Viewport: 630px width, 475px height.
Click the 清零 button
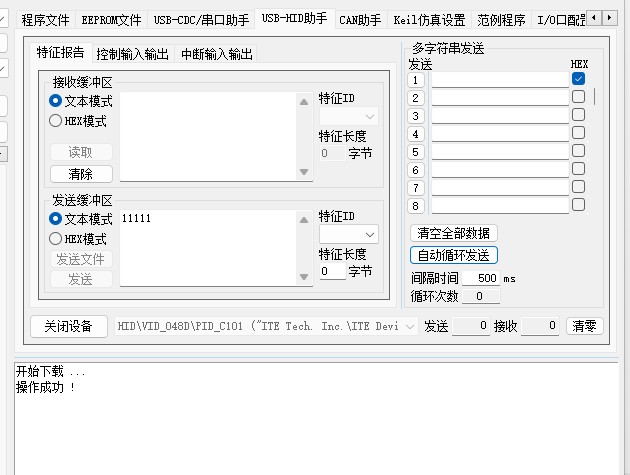(585, 326)
